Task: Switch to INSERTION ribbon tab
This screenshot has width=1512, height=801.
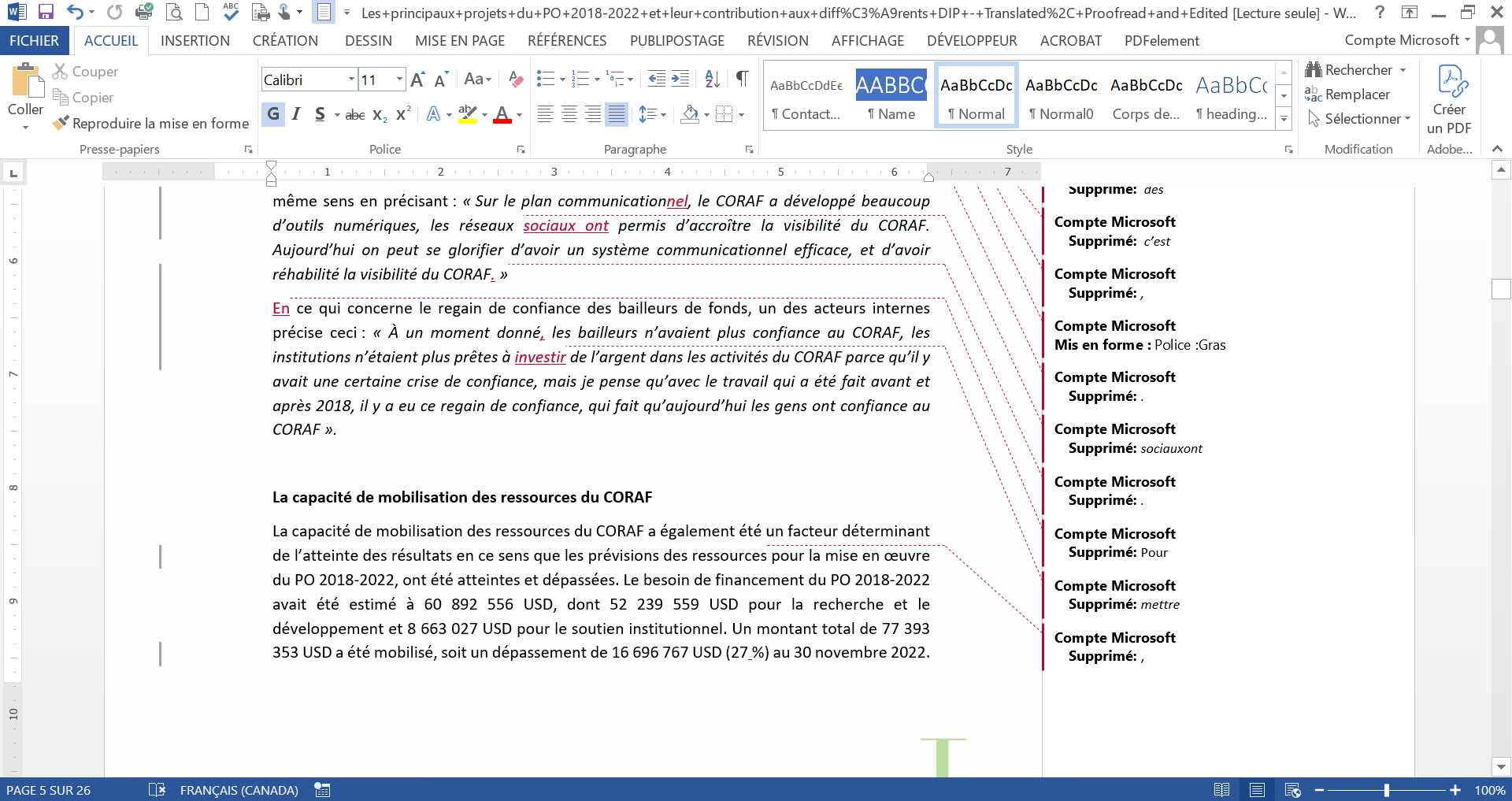Action: pos(195,41)
